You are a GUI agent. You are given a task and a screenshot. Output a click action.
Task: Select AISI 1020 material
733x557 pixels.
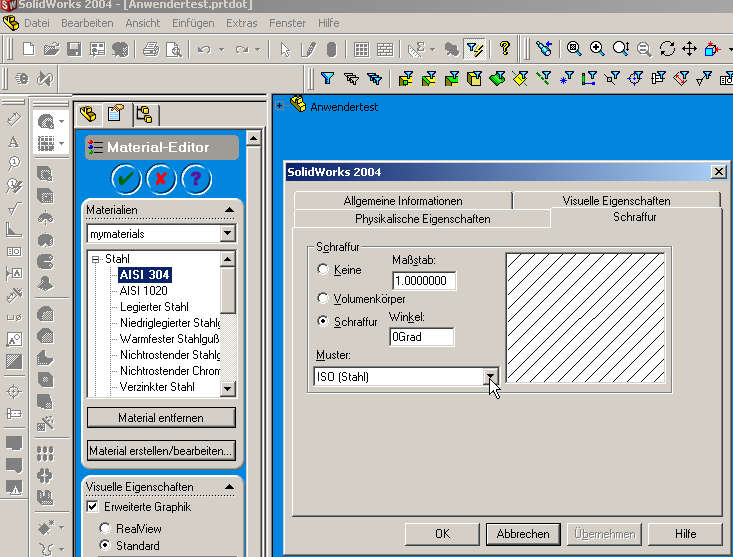coord(144,291)
